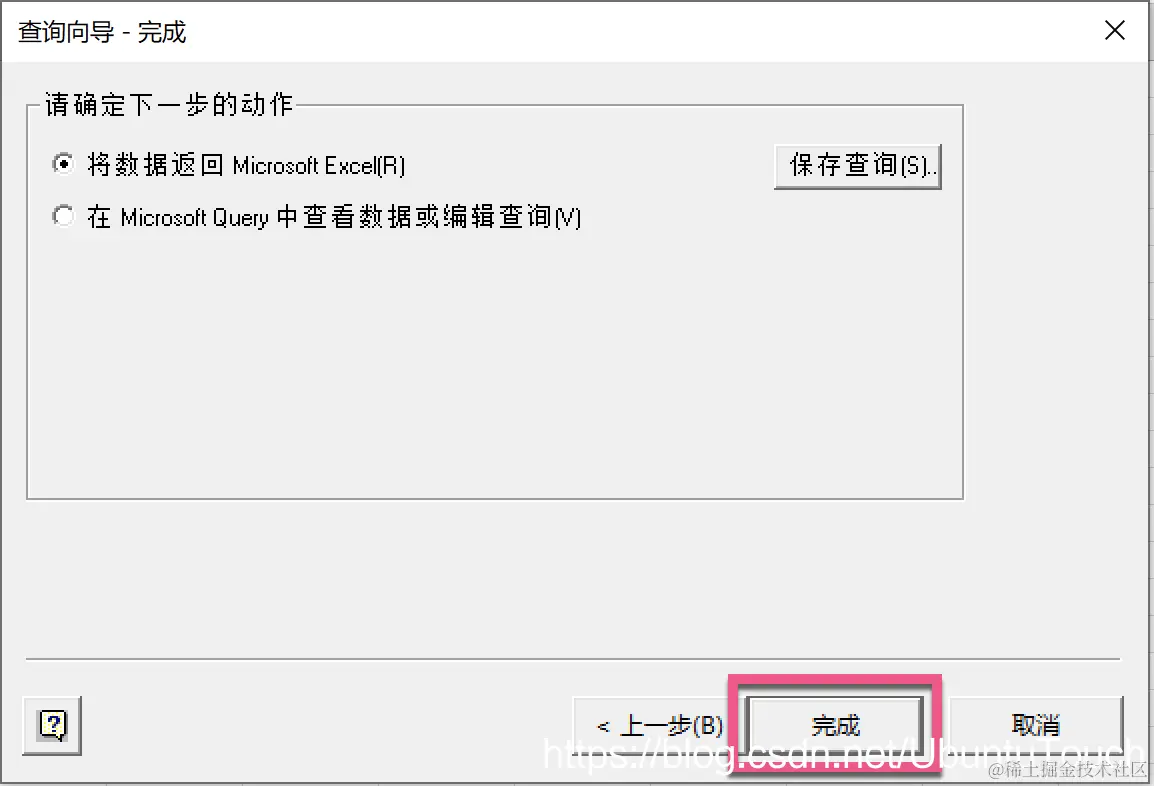Click the 查询向导 - 完成 title bar text
This screenshot has width=1154, height=786.
(x=102, y=32)
